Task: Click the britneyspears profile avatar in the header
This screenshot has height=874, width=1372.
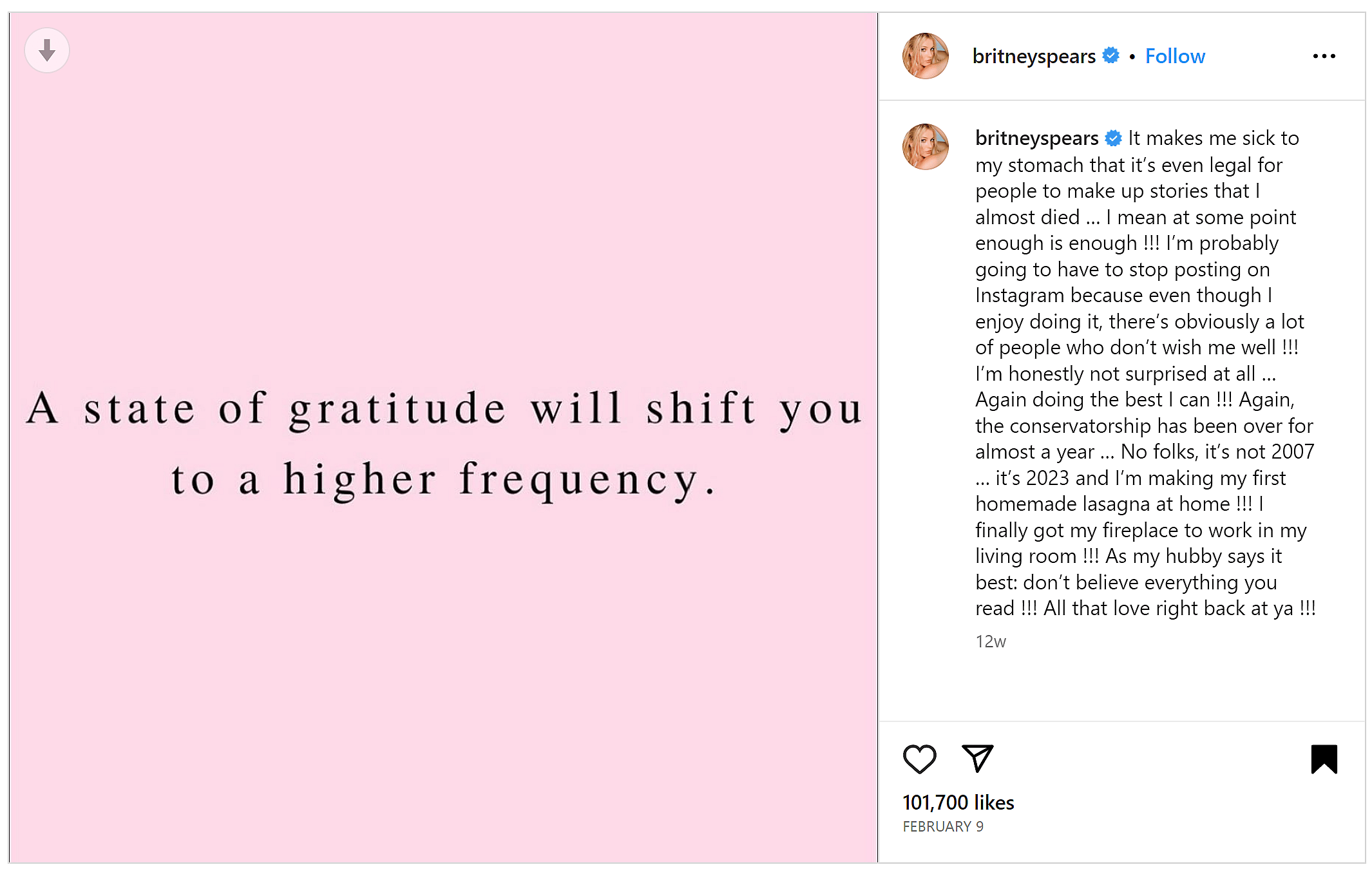Action: (x=926, y=56)
